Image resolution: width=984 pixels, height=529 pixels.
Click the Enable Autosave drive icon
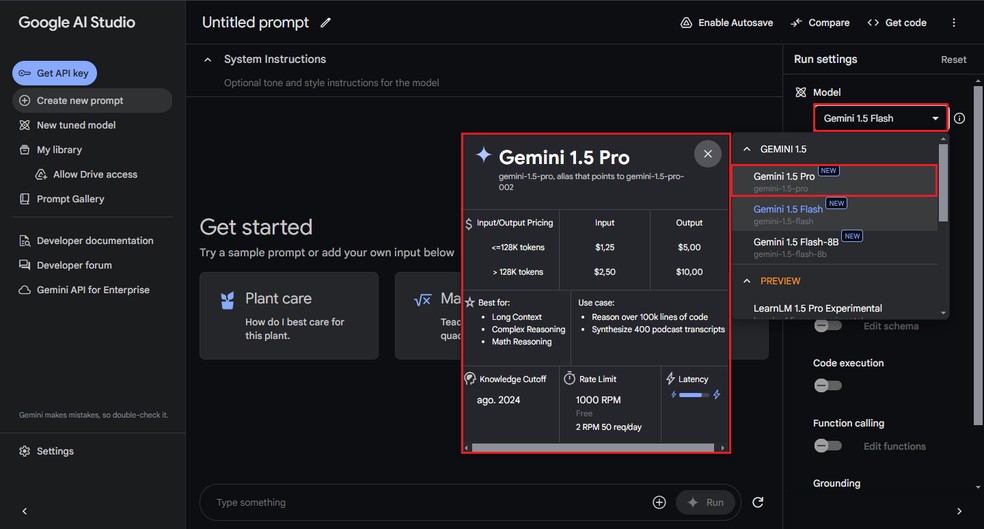pos(686,23)
